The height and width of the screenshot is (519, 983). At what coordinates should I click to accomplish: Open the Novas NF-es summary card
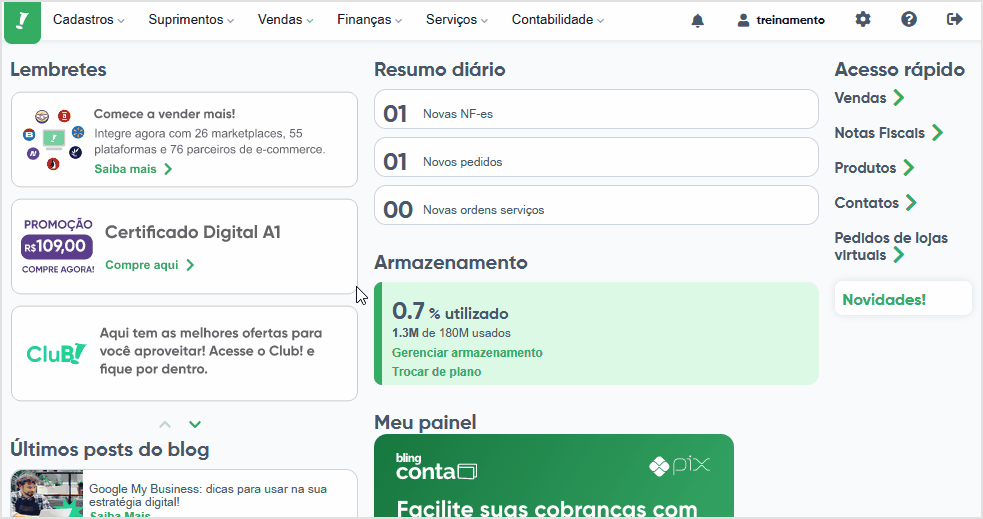pos(596,109)
